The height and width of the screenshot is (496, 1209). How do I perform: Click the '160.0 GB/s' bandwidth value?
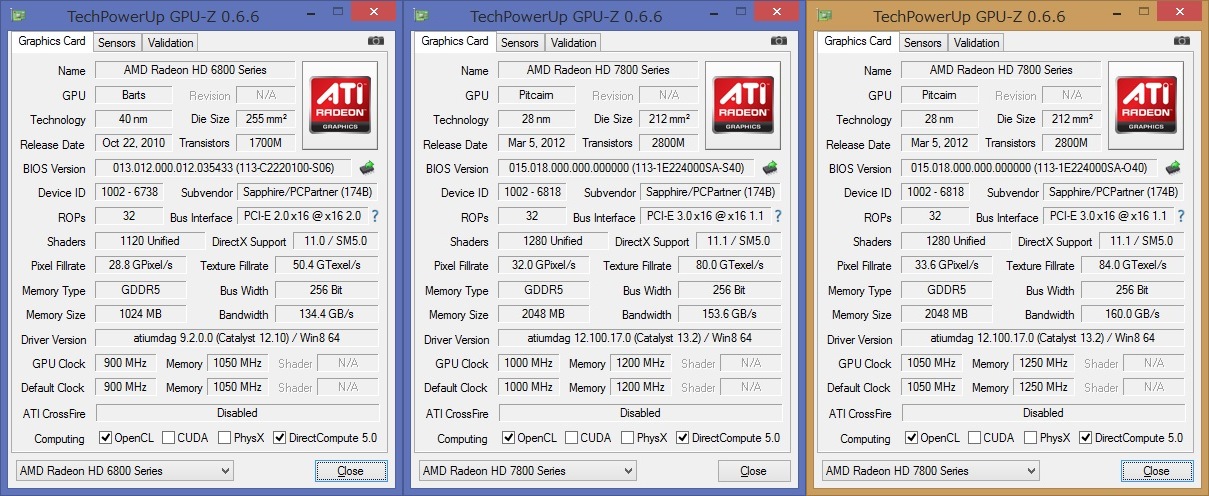click(1133, 314)
